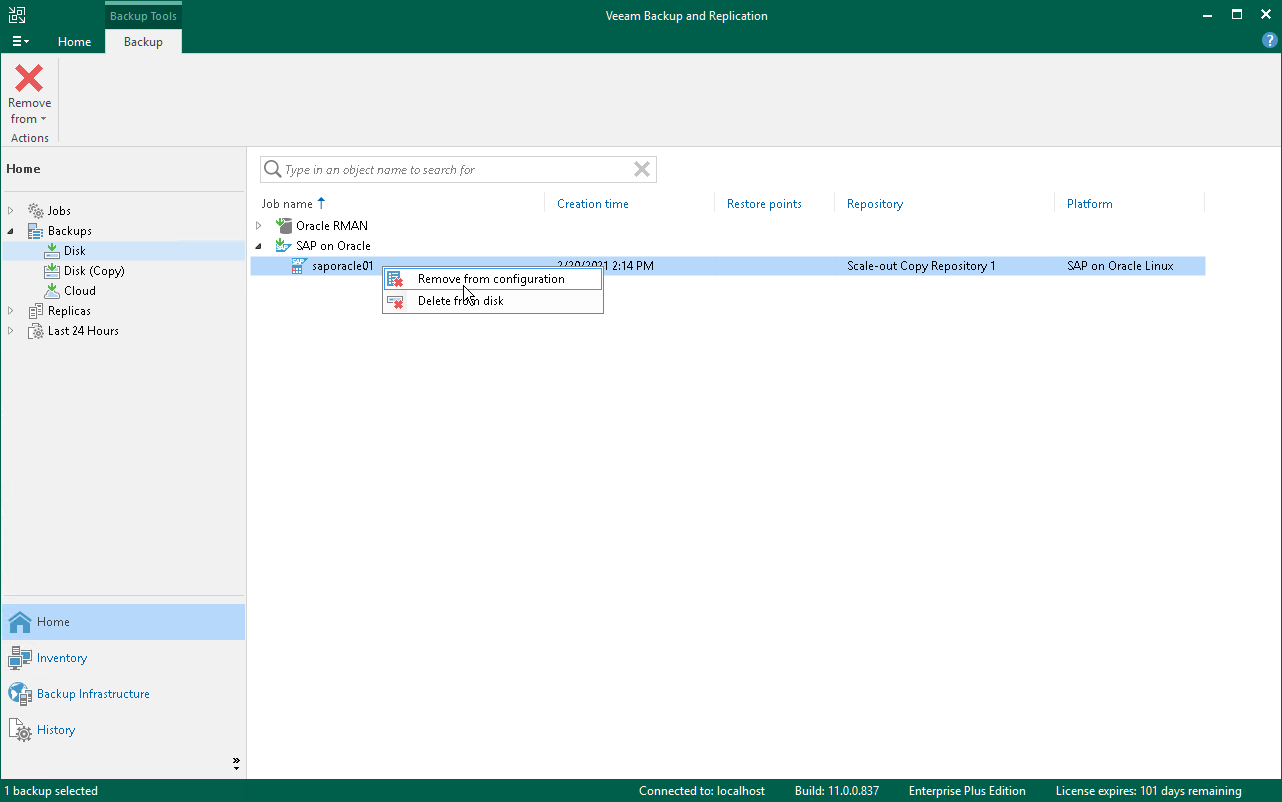1282x802 pixels.
Task: Click the Backups icon in tree
Action: (35, 231)
